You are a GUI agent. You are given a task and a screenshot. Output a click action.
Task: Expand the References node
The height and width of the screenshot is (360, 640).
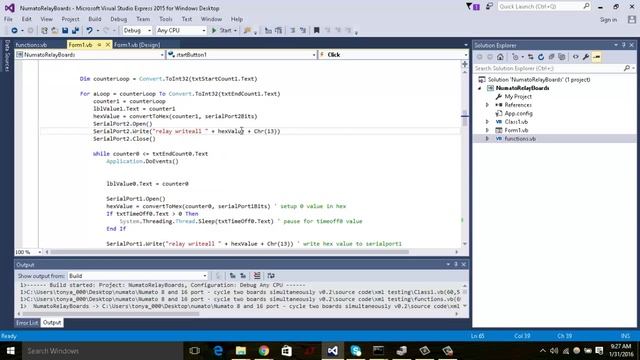click(x=487, y=105)
